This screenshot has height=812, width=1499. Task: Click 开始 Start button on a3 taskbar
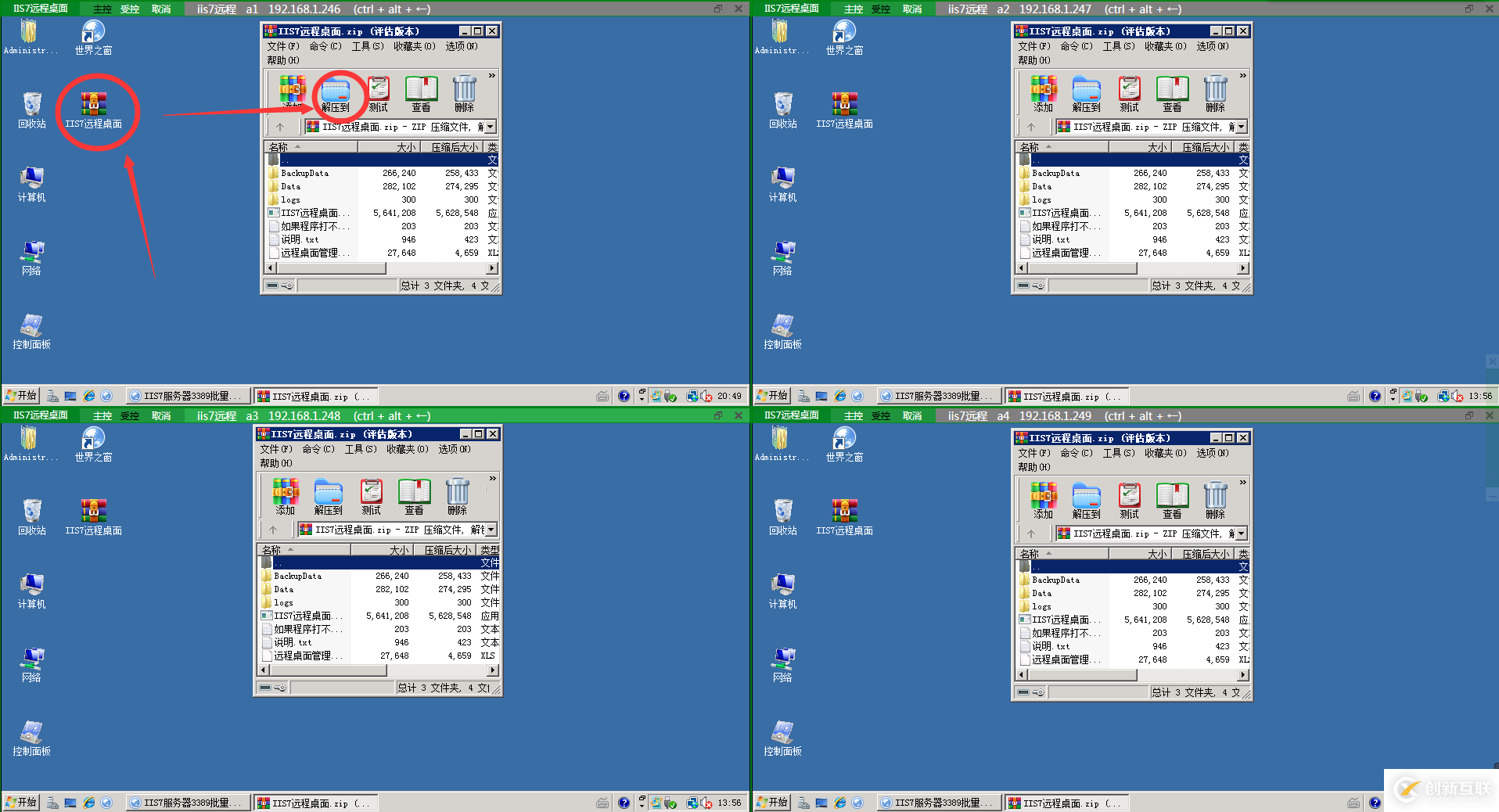coord(21,803)
